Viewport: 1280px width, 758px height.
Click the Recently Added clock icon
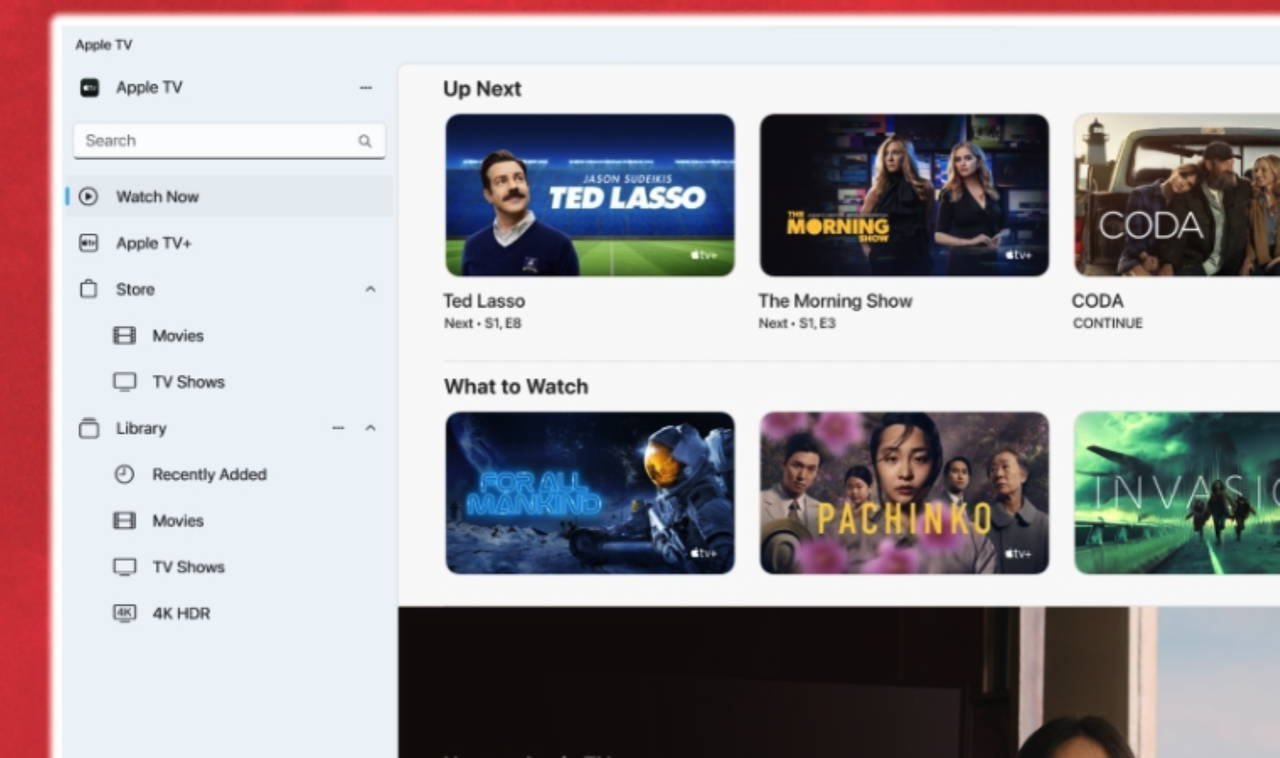[x=124, y=474]
